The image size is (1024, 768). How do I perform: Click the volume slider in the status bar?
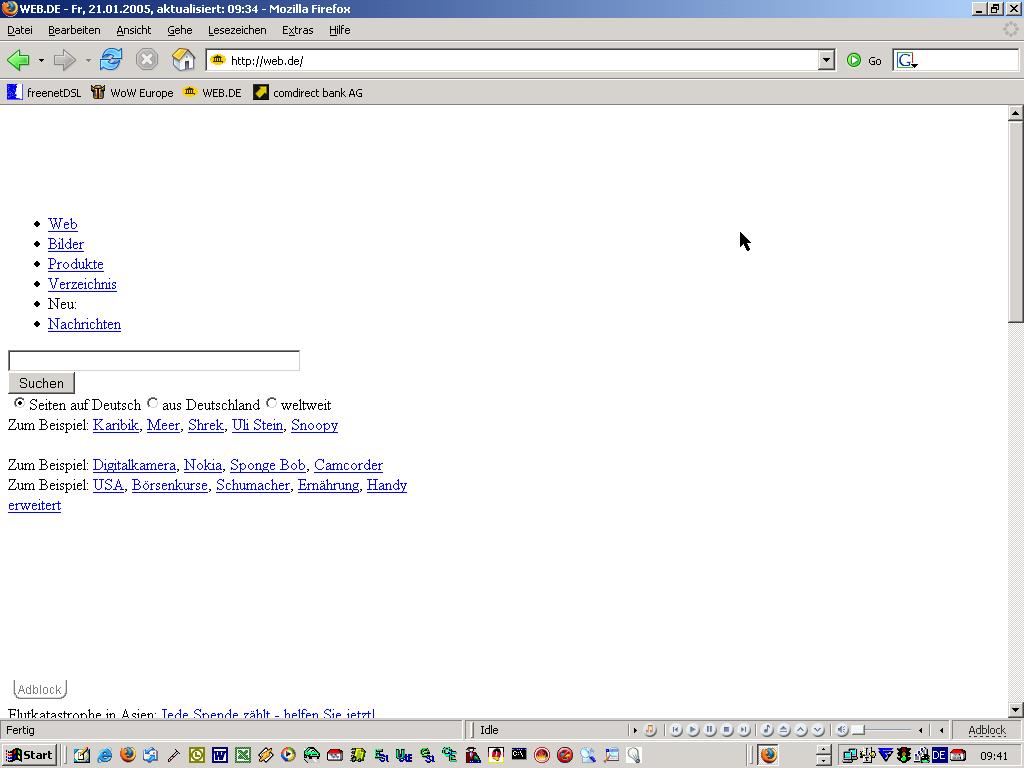(885, 730)
